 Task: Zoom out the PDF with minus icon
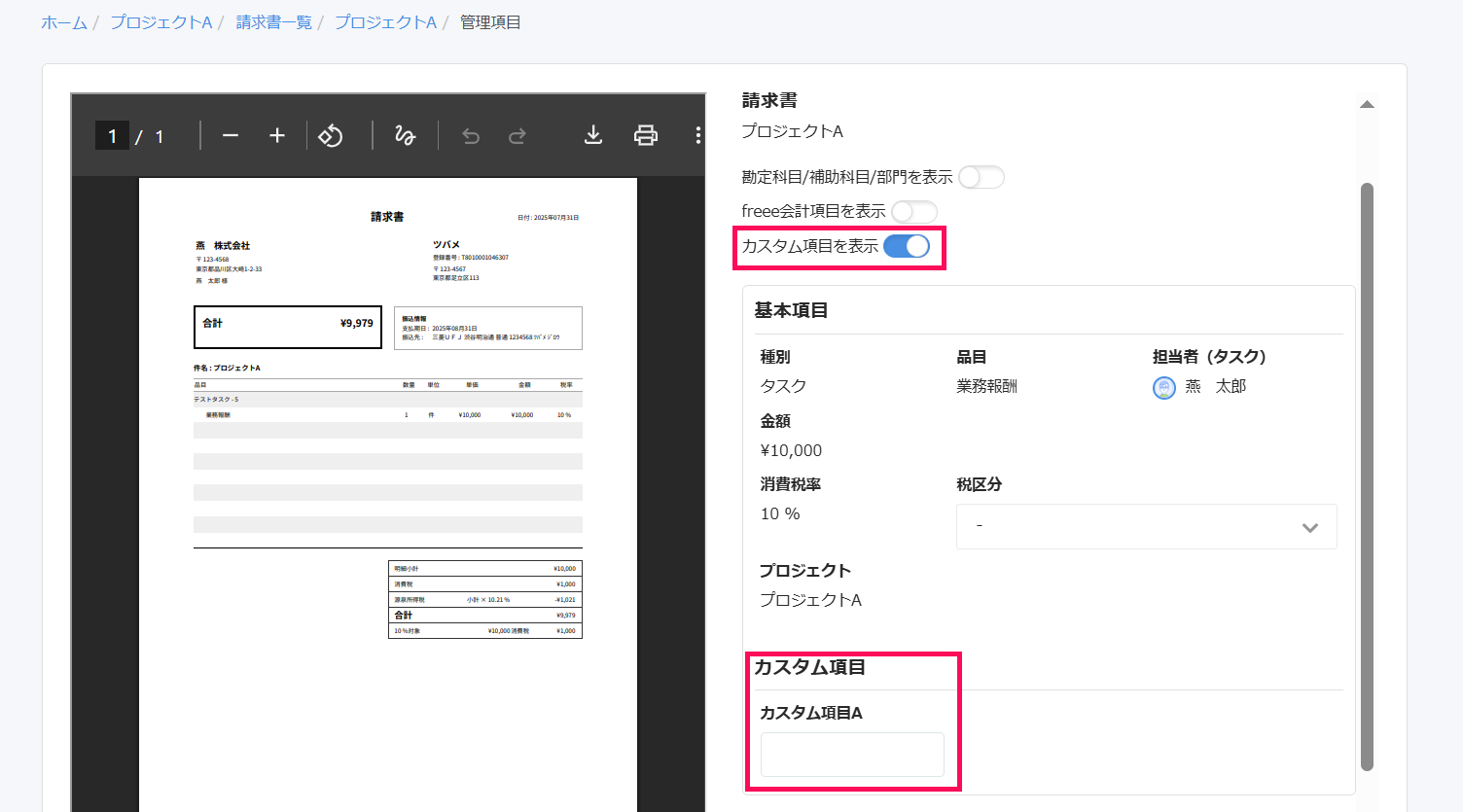tap(231, 135)
